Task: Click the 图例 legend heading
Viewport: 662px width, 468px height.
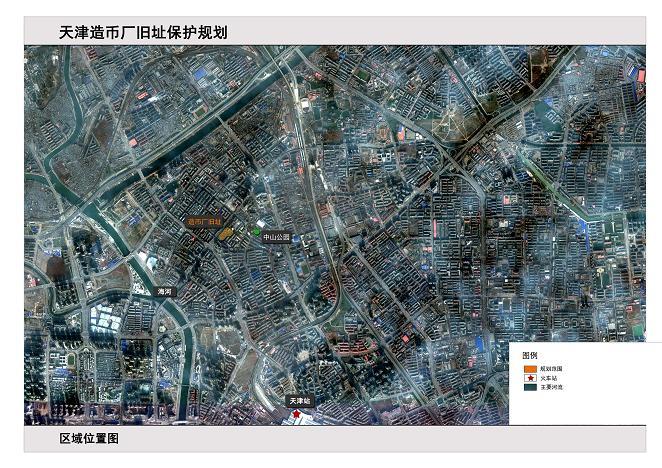Action: pos(530,355)
